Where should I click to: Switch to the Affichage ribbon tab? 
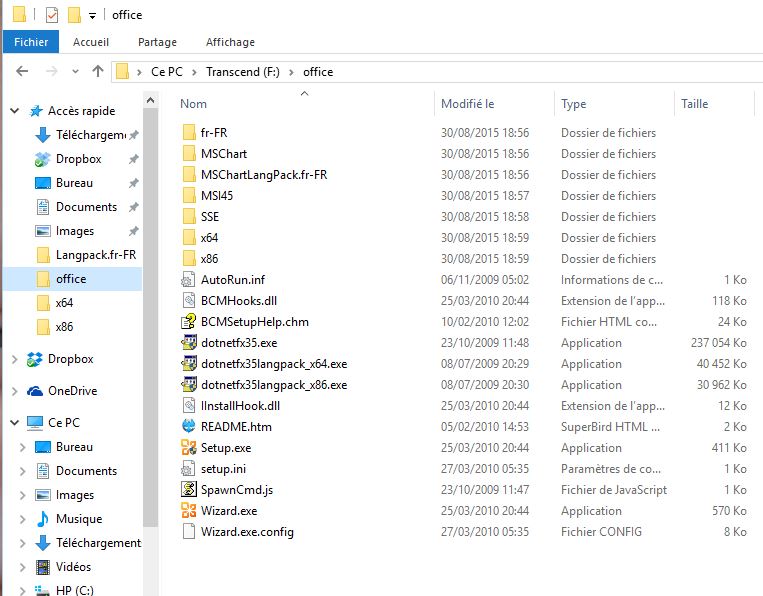[230, 42]
